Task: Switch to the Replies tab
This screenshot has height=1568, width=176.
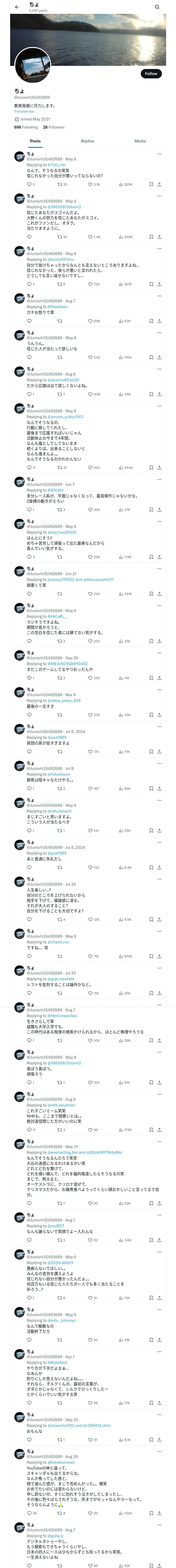Action: 87,141
